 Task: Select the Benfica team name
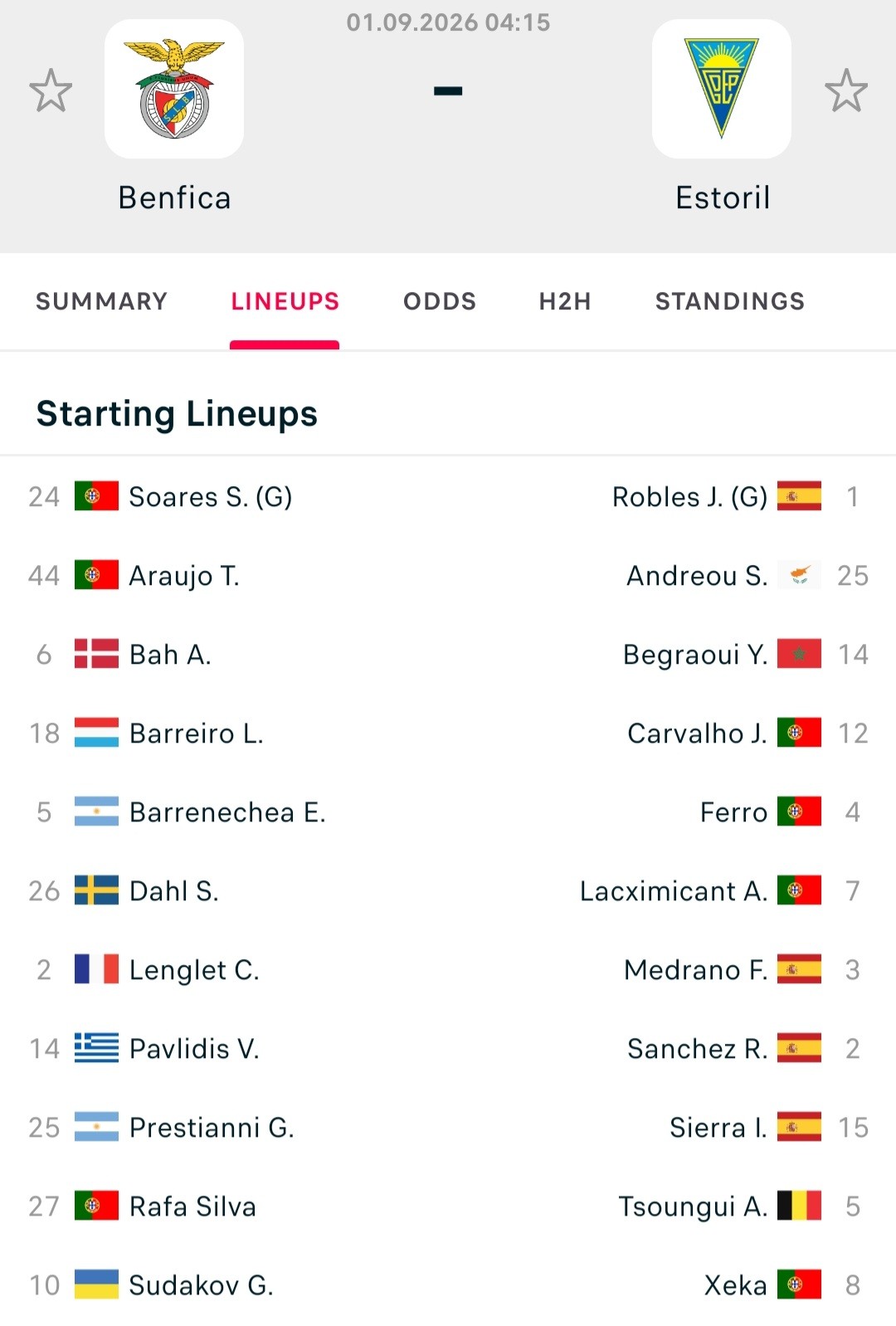pos(174,197)
